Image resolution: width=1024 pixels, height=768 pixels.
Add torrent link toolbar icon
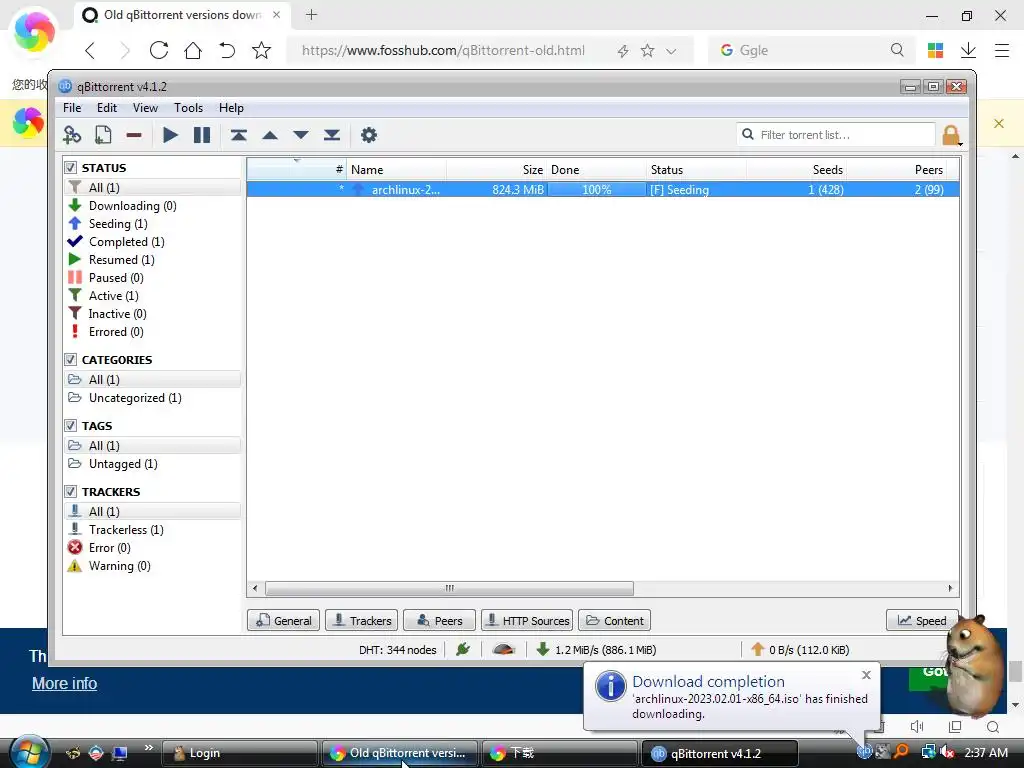coord(72,135)
